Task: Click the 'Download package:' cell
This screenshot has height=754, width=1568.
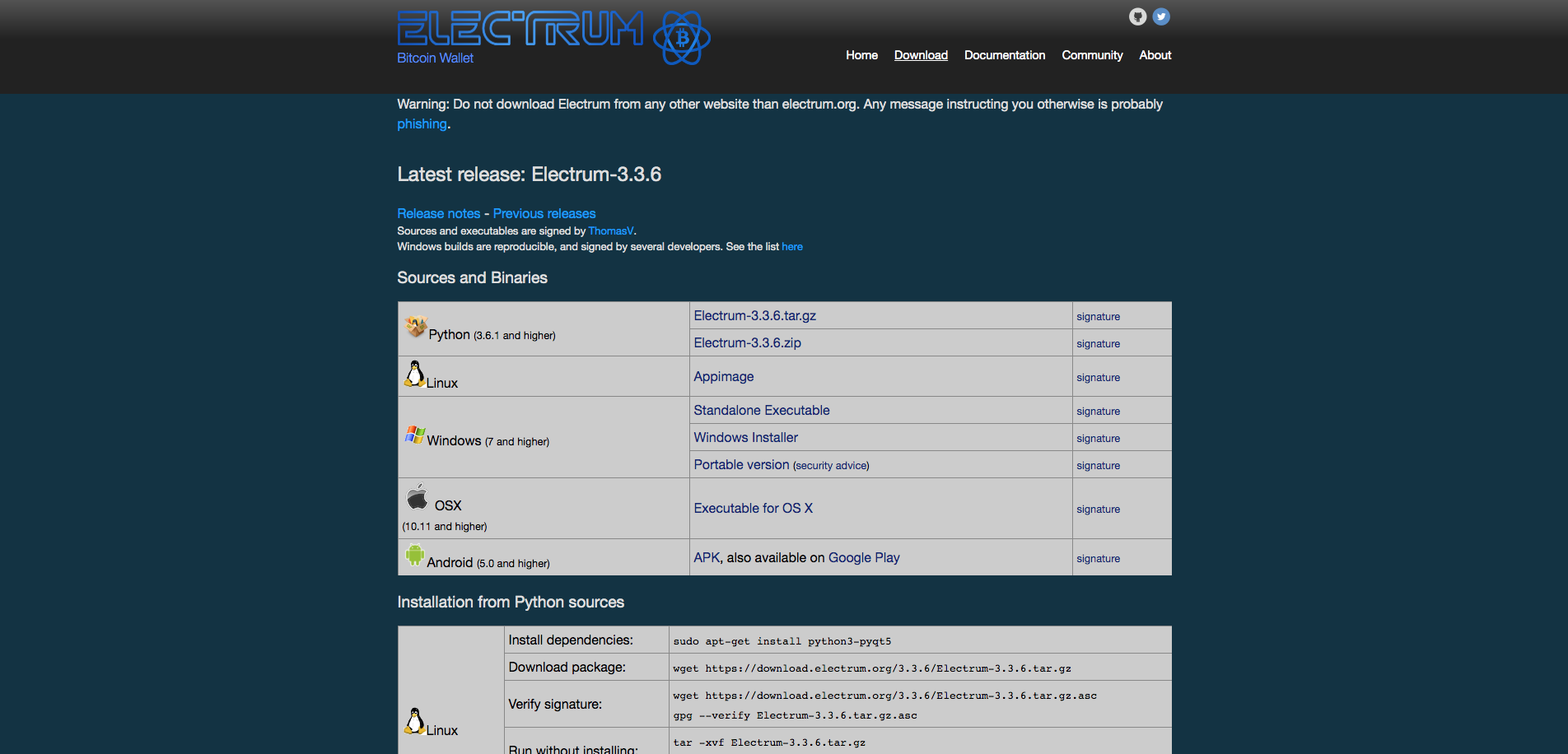Action: pos(586,668)
